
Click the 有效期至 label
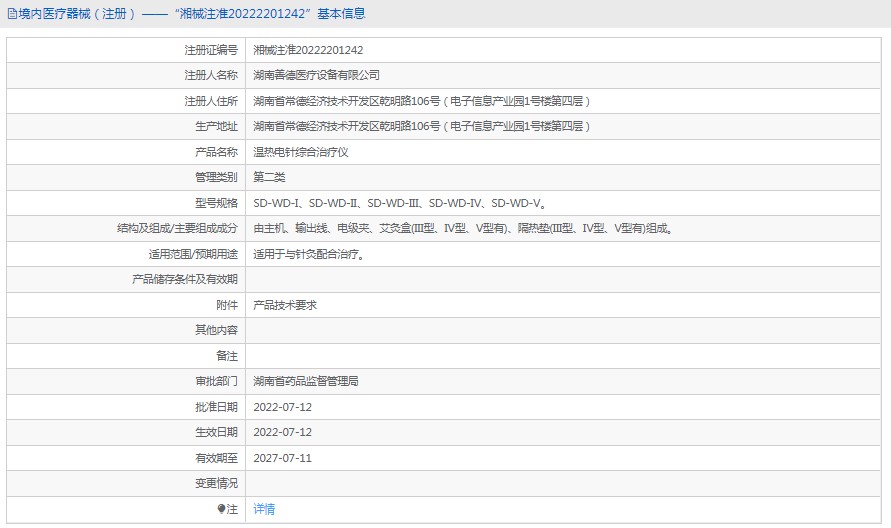point(216,458)
